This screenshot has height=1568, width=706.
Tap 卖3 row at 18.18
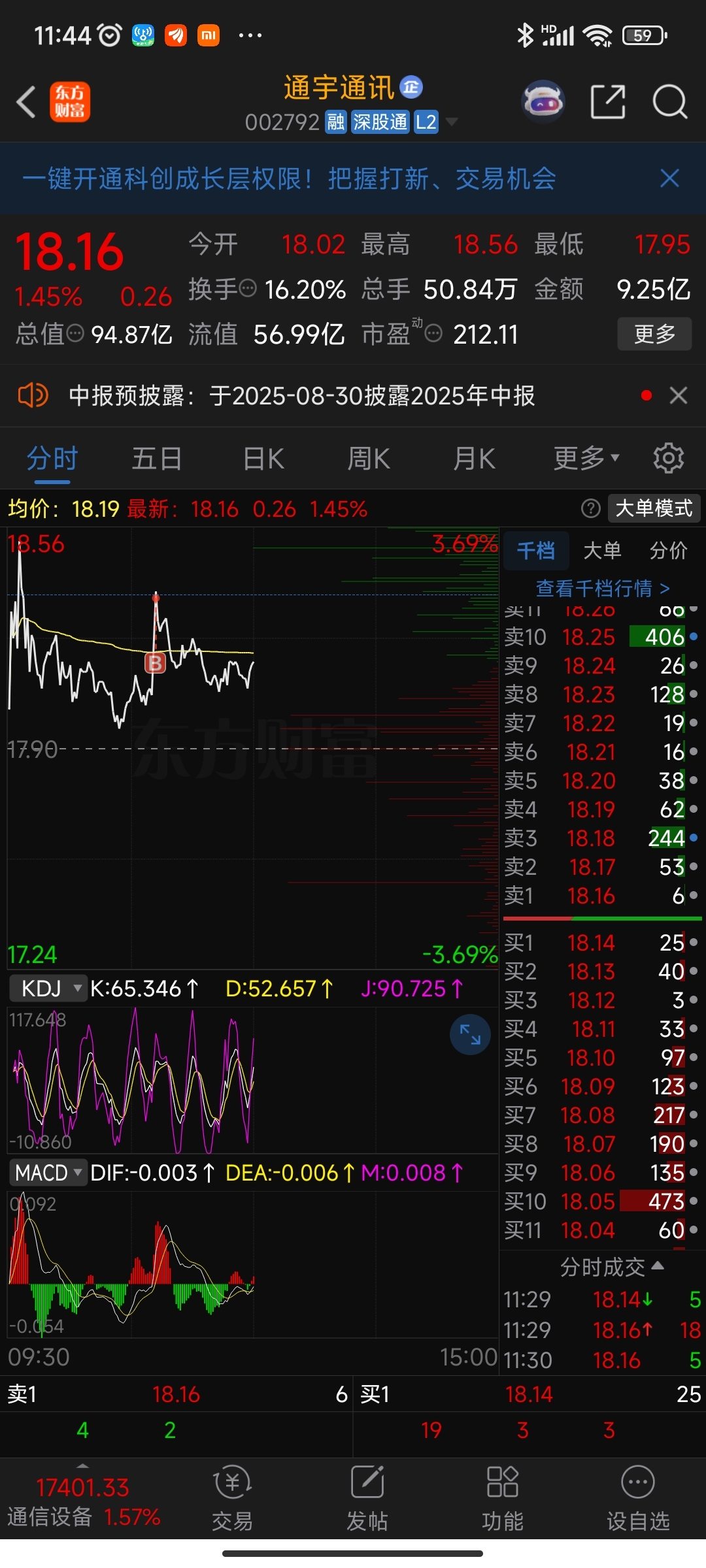click(601, 838)
